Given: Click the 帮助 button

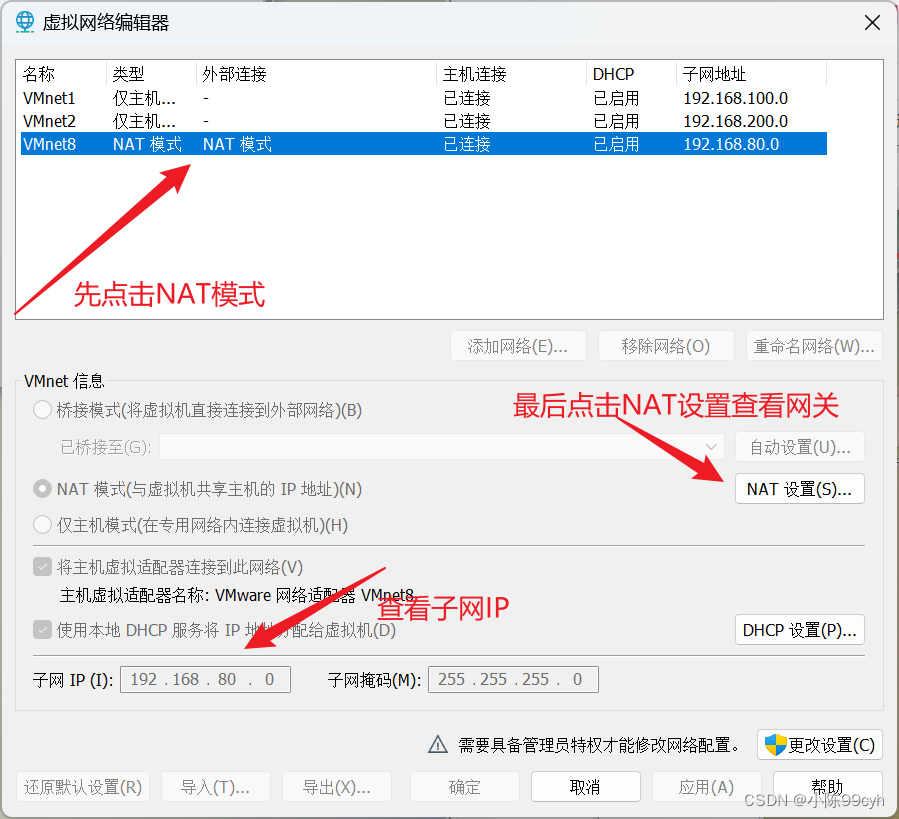Looking at the screenshot, I should point(827,786).
